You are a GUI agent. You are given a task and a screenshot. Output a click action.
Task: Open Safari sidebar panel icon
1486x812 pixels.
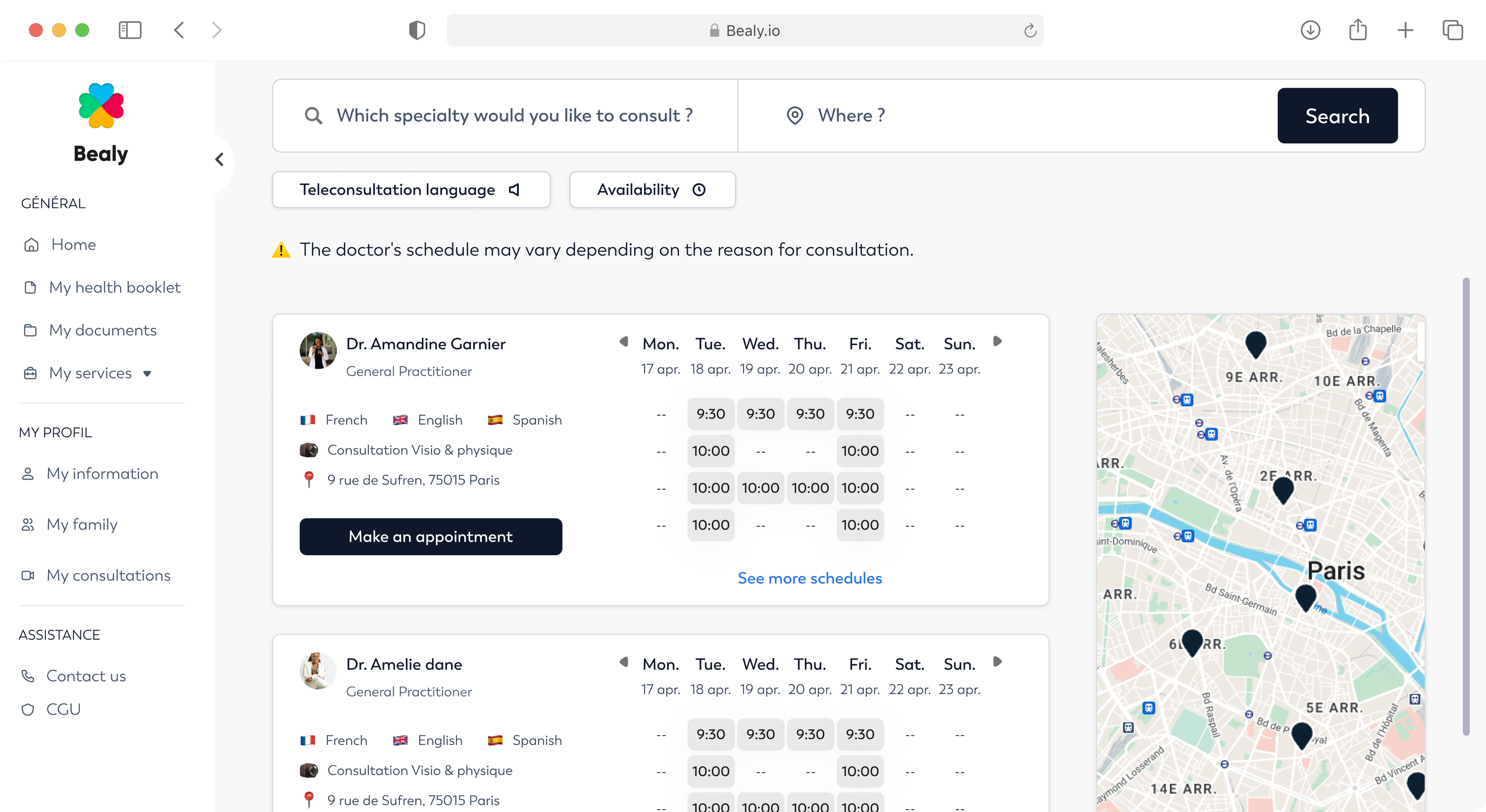click(x=130, y=30)
